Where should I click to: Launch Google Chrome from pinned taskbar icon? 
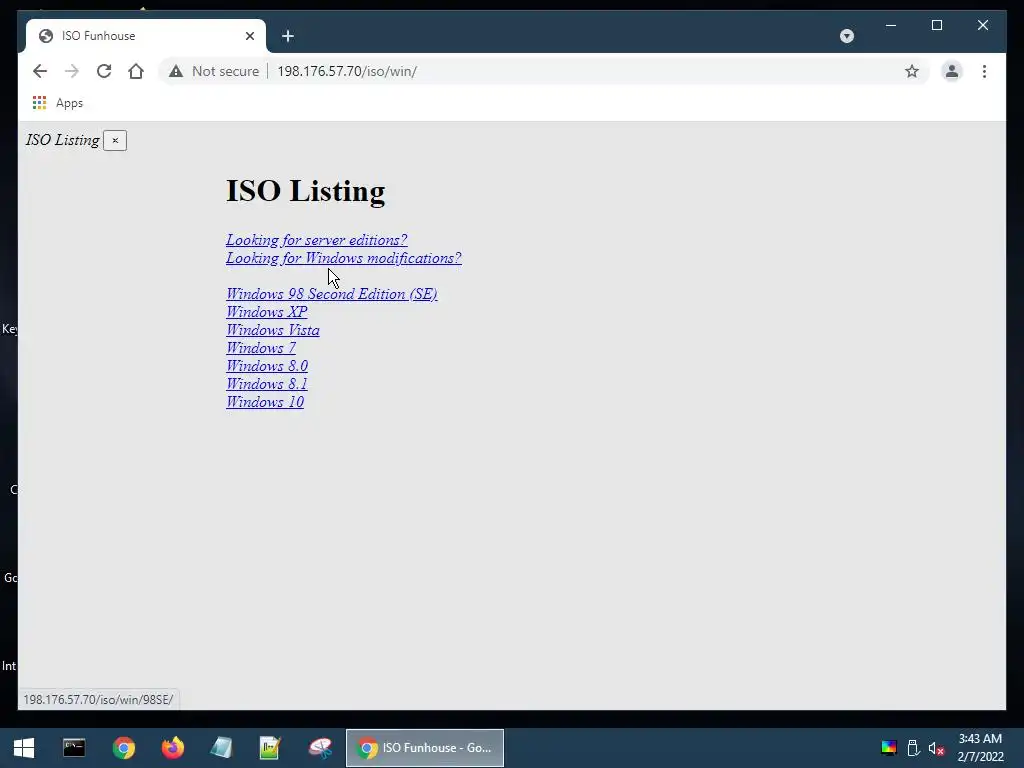[123, 748]
